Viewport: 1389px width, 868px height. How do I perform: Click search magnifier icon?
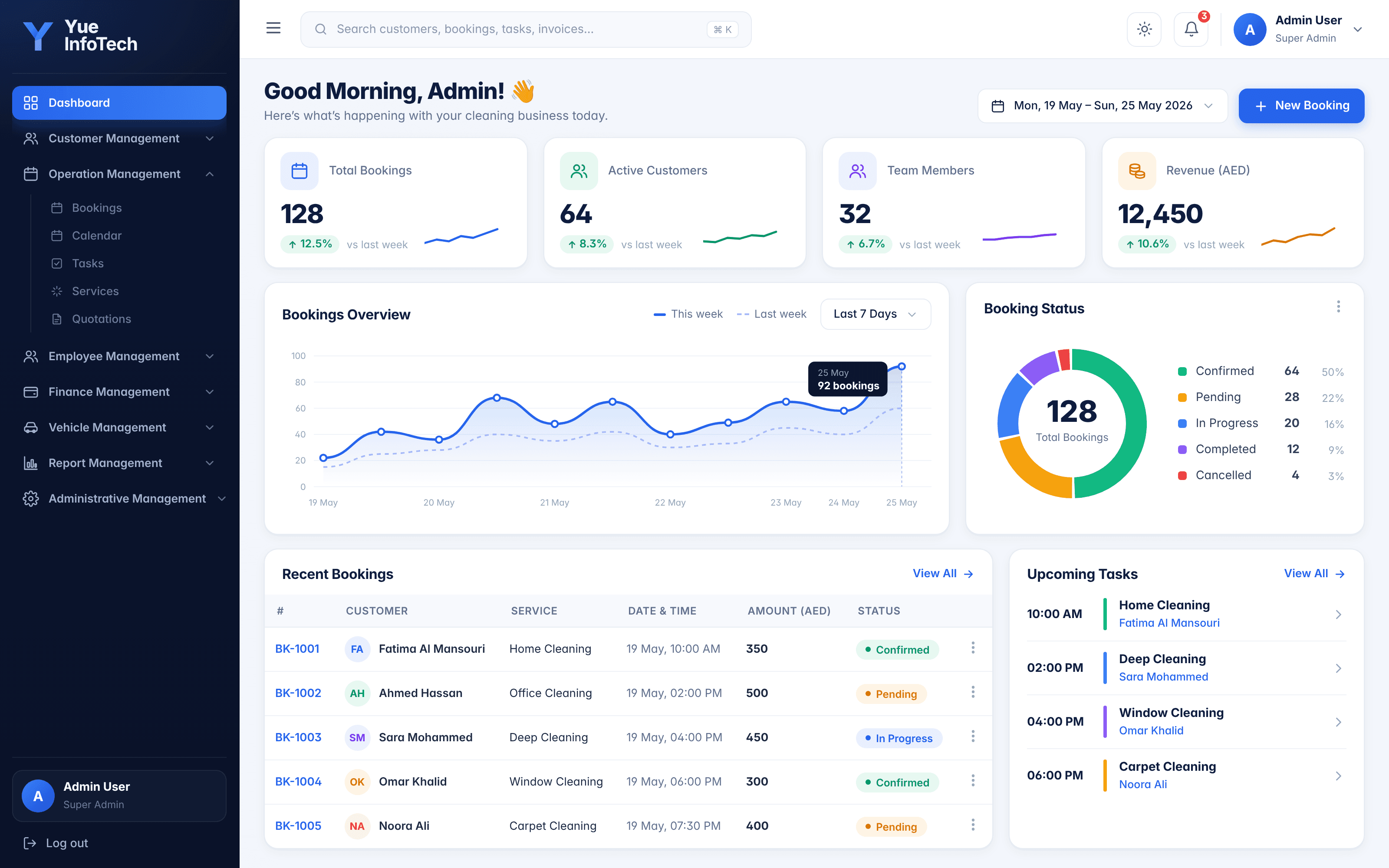[x=320, y=29]
